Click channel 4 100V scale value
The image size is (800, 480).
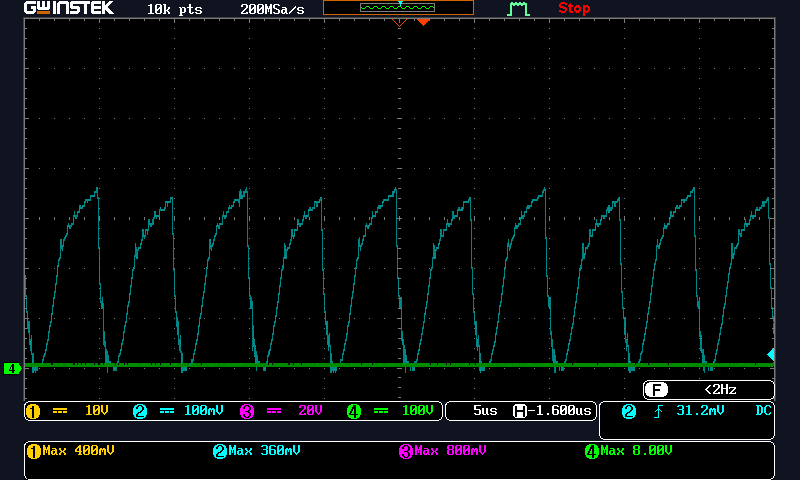417,410
